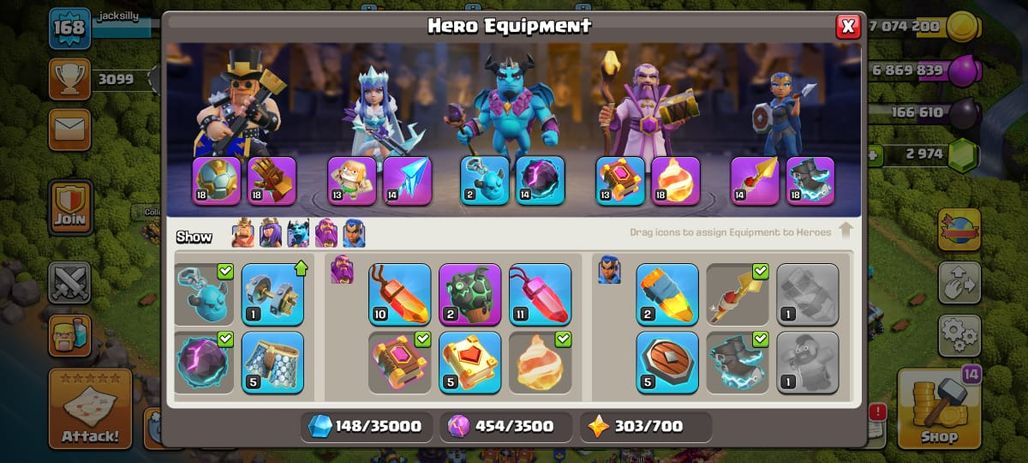Filter equipment by Archer Queen portrait

tap(270, 233)
